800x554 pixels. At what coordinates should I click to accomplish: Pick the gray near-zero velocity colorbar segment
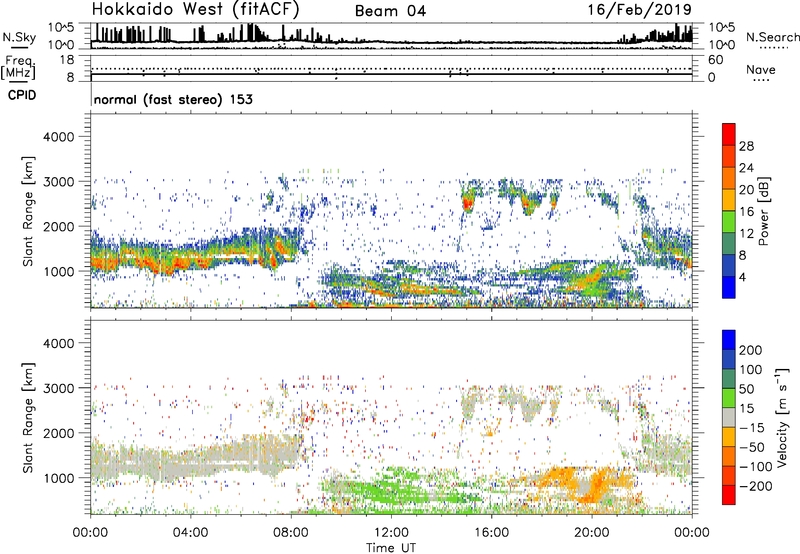pyautogui.click(x=729, y=418)
